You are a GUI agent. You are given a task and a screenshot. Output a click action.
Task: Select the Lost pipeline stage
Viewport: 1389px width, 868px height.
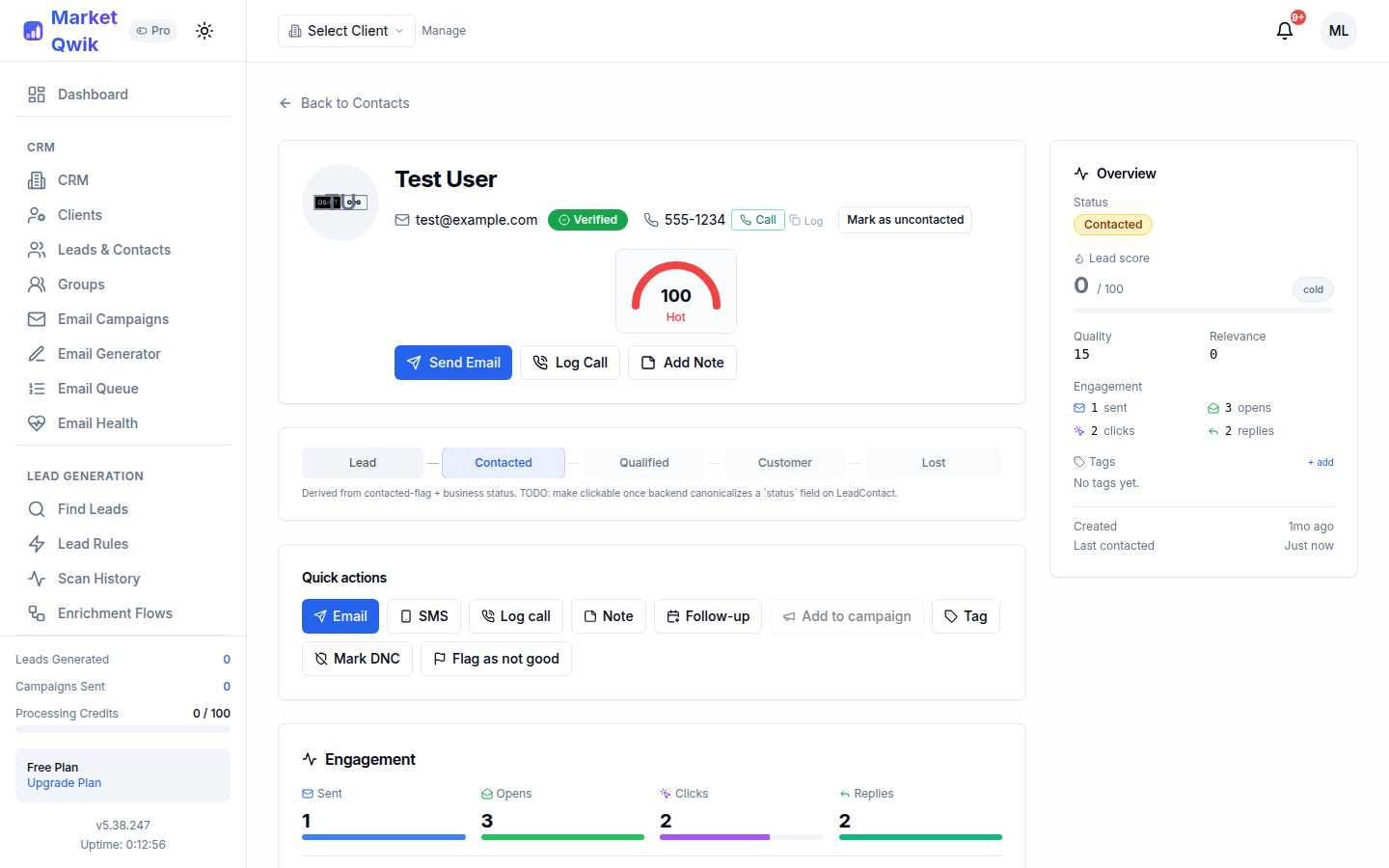click(x=934, y=463)
